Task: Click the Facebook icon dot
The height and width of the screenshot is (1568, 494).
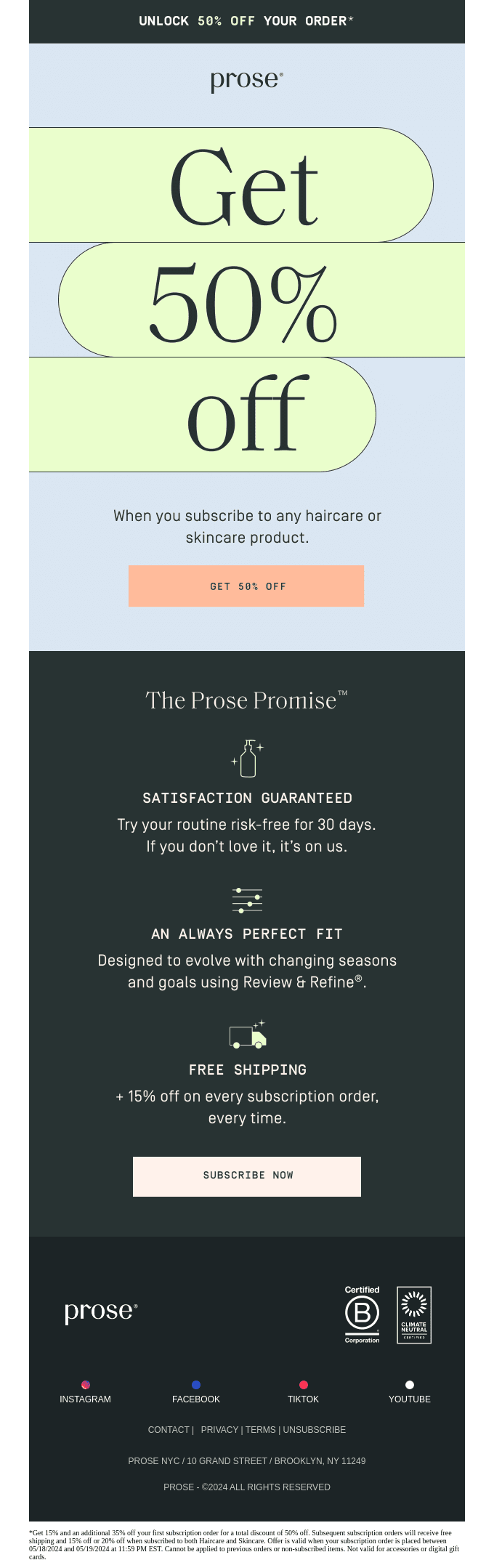Action: tap(196, 1385)
